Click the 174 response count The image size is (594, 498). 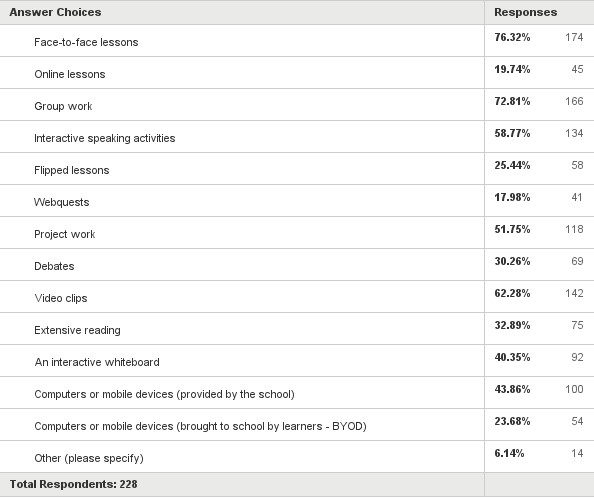[574, 37]
